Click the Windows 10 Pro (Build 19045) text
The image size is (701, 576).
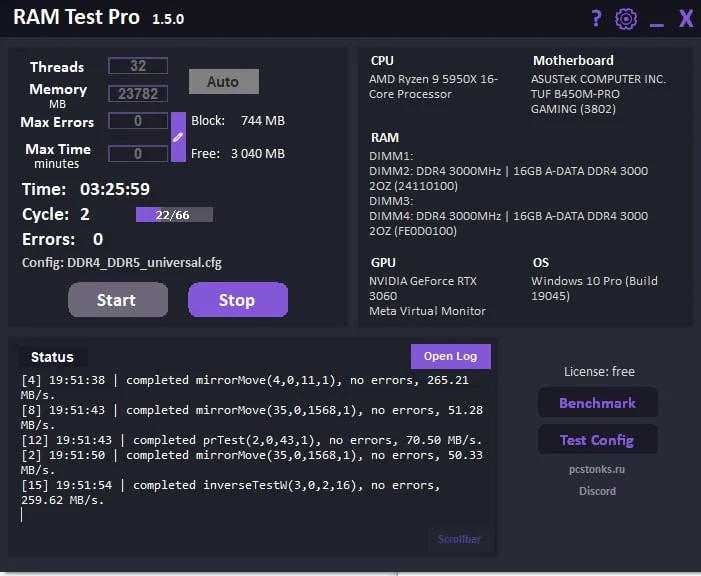[x=594, y=288]
